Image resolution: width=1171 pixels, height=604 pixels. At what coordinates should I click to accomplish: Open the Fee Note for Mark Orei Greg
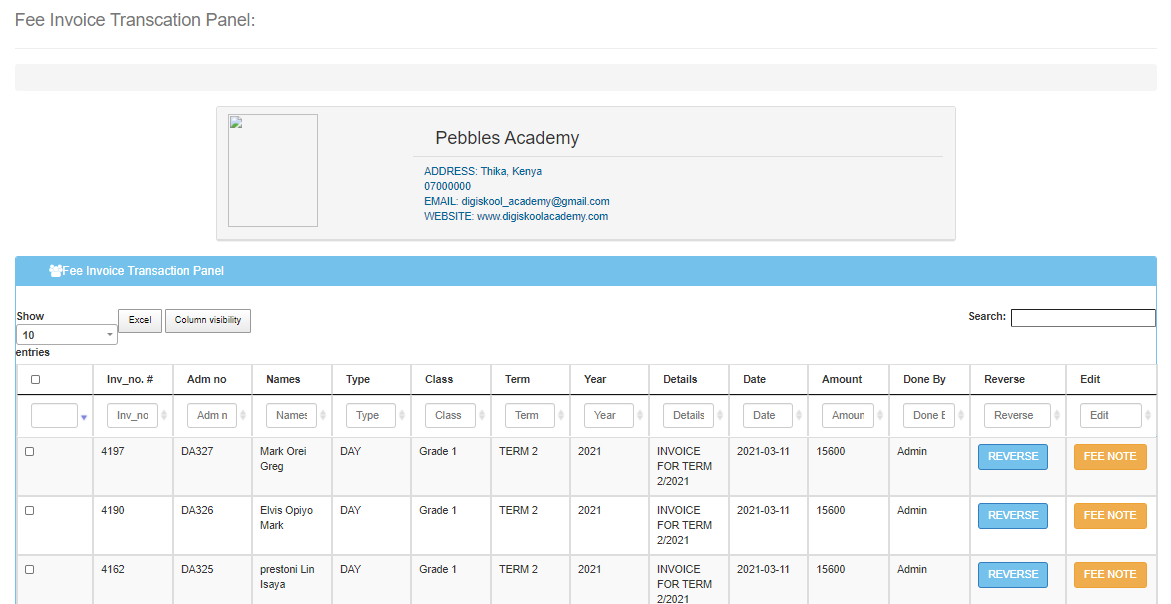pyautogui.click(x=1109, y=457)
